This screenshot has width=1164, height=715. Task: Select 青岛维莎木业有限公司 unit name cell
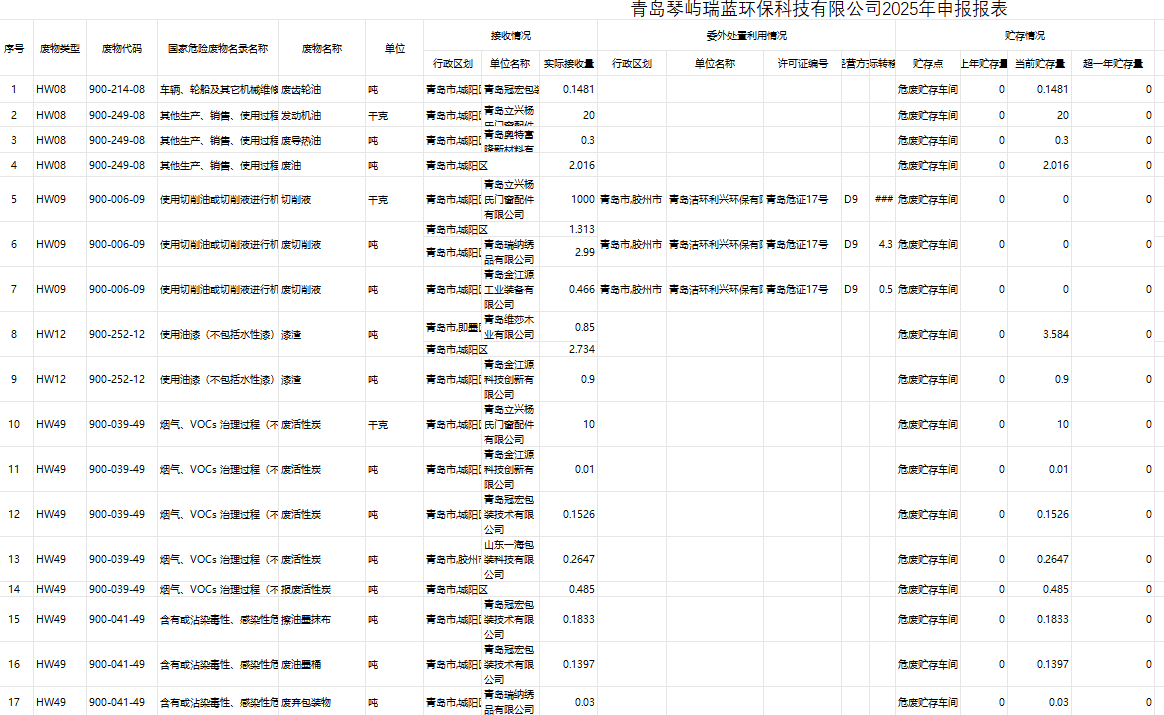click(509, 327)
